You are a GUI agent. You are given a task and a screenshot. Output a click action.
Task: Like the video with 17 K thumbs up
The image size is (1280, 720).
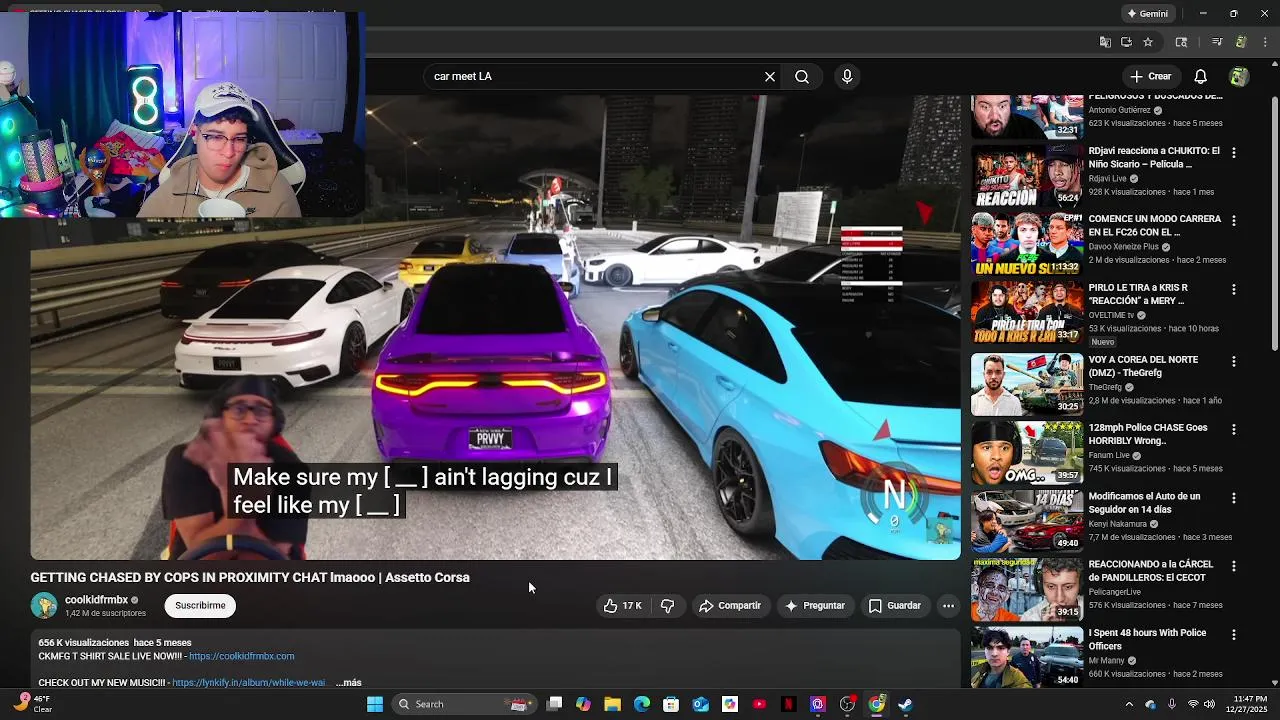(x=622, y=605)
